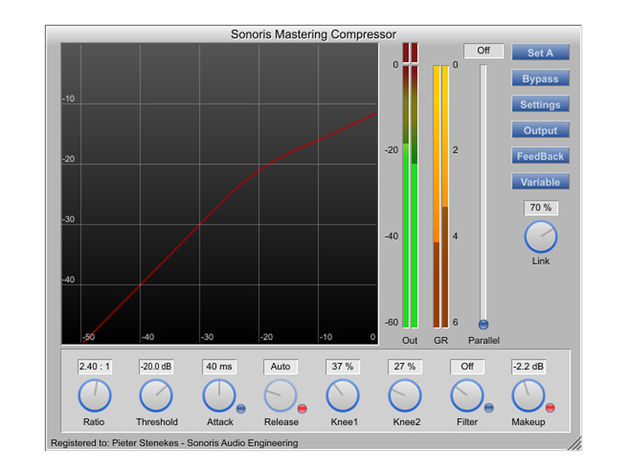Viewport: 630px width, 473px height.
Task: Click the Set A button
Action: pos(540,53)
